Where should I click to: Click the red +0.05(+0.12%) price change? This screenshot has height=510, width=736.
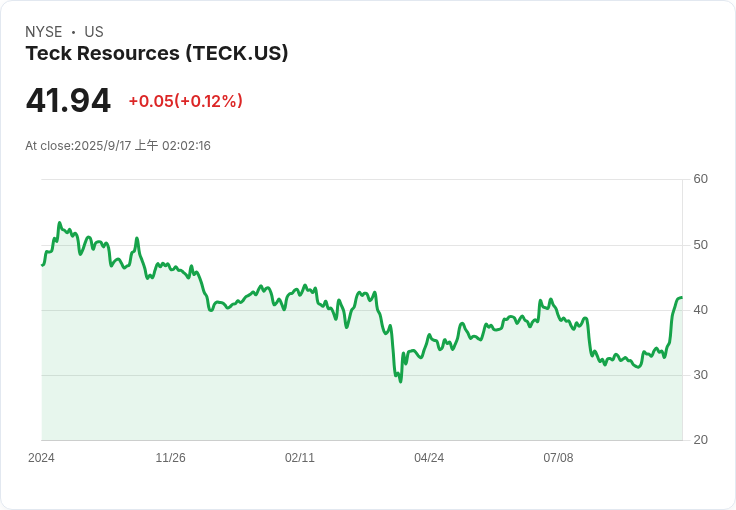(x=185, y=101)
